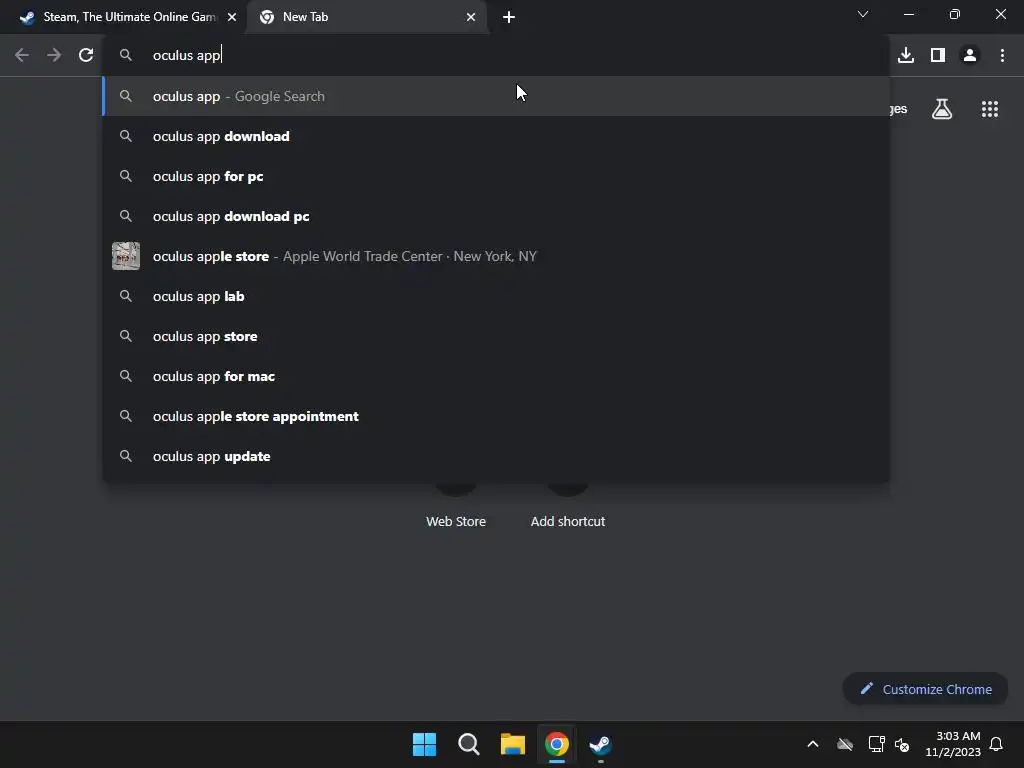Screen dimensions: 1024x768
Task: Open the Chrome Labs flask icon
Action: (942, 109)
